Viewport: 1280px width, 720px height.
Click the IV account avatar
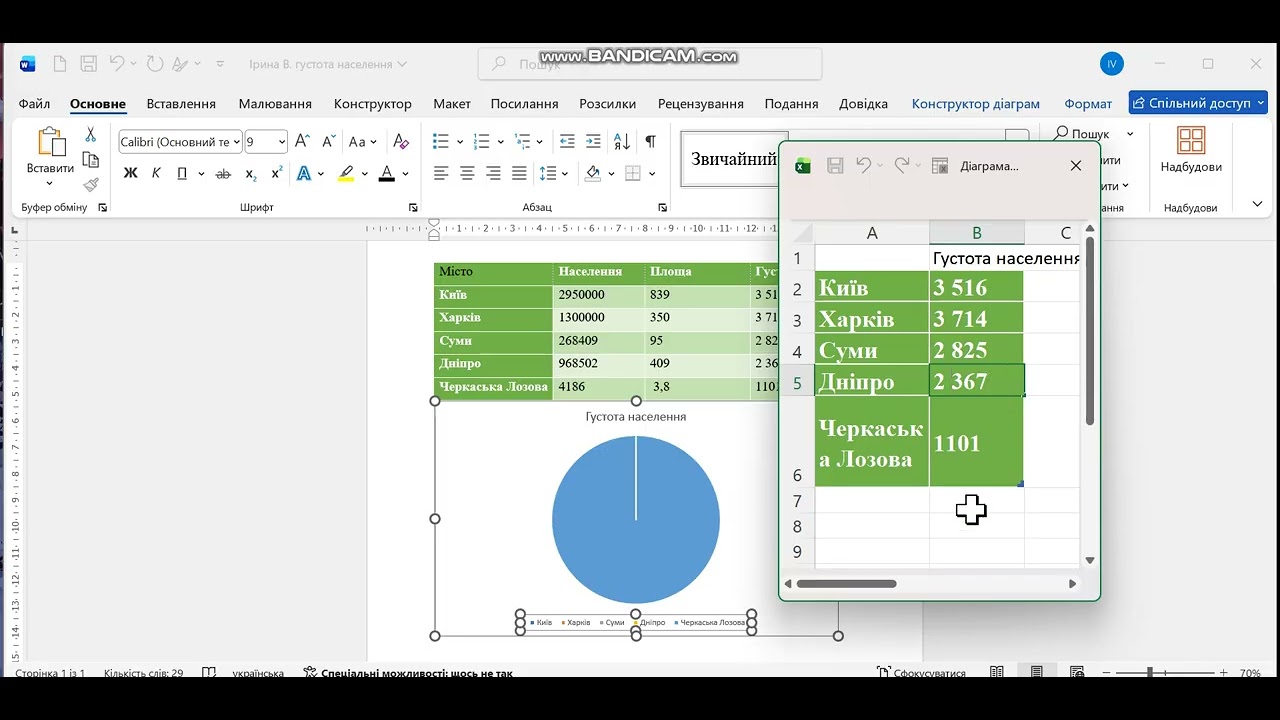click(1111, 64)
